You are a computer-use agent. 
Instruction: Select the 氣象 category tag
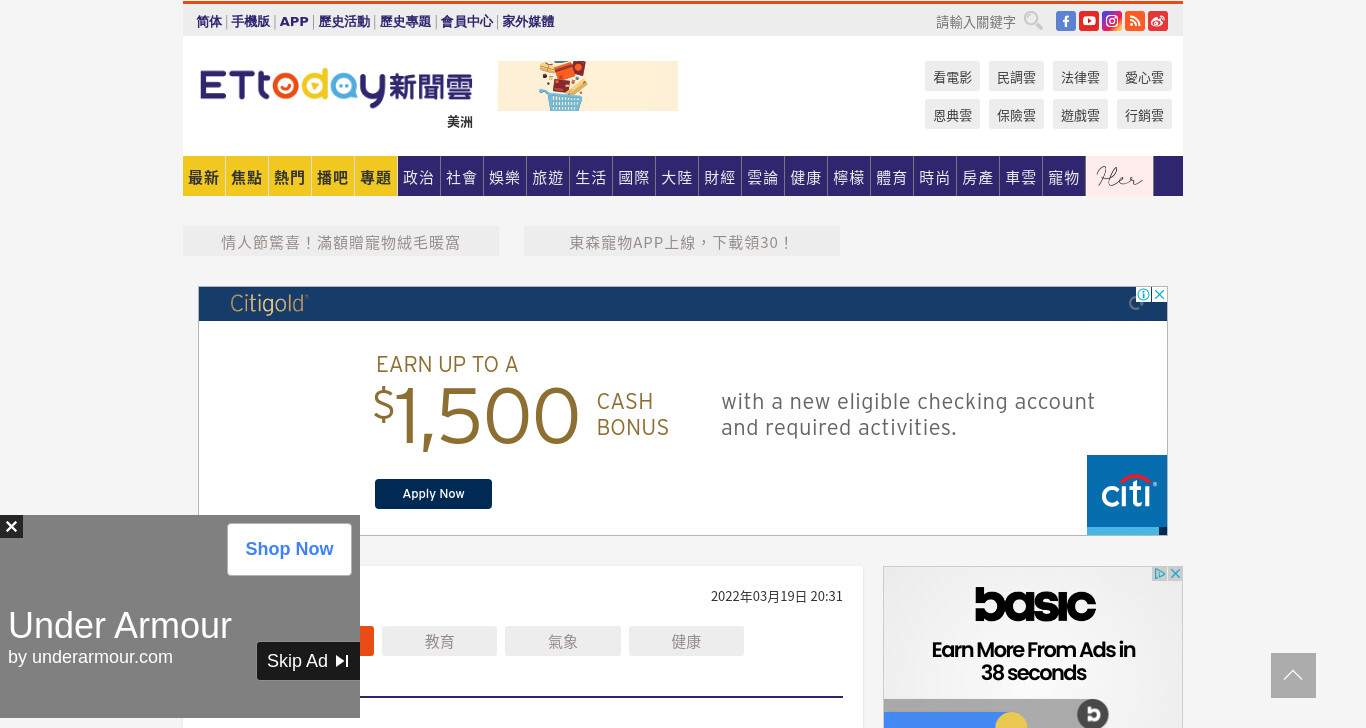point(563,641)
